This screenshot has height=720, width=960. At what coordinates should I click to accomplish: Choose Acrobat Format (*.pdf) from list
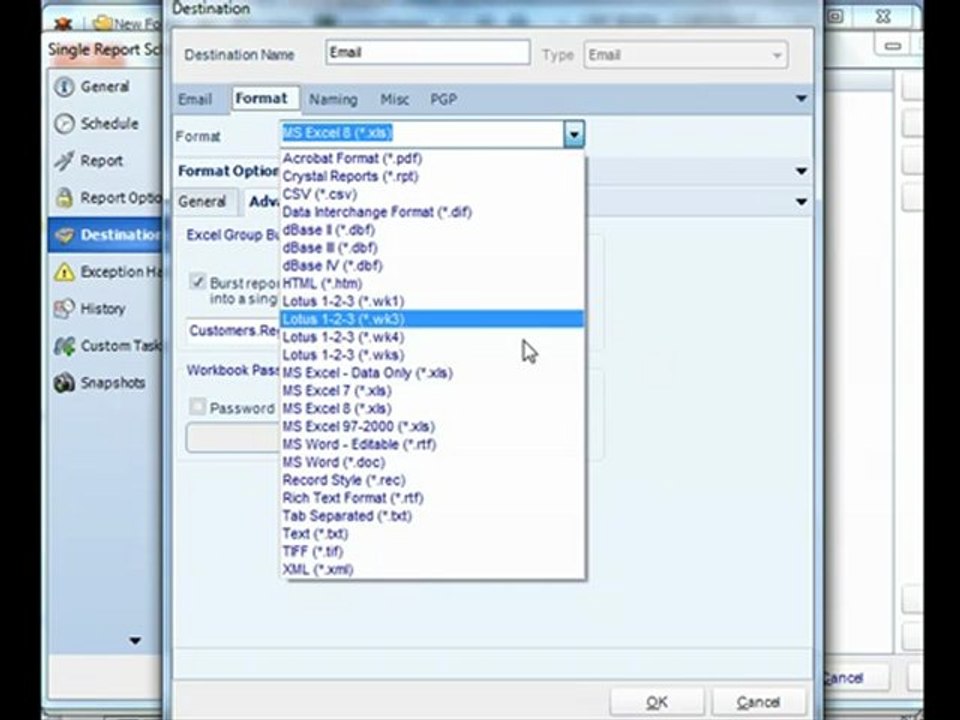point(432,159)
